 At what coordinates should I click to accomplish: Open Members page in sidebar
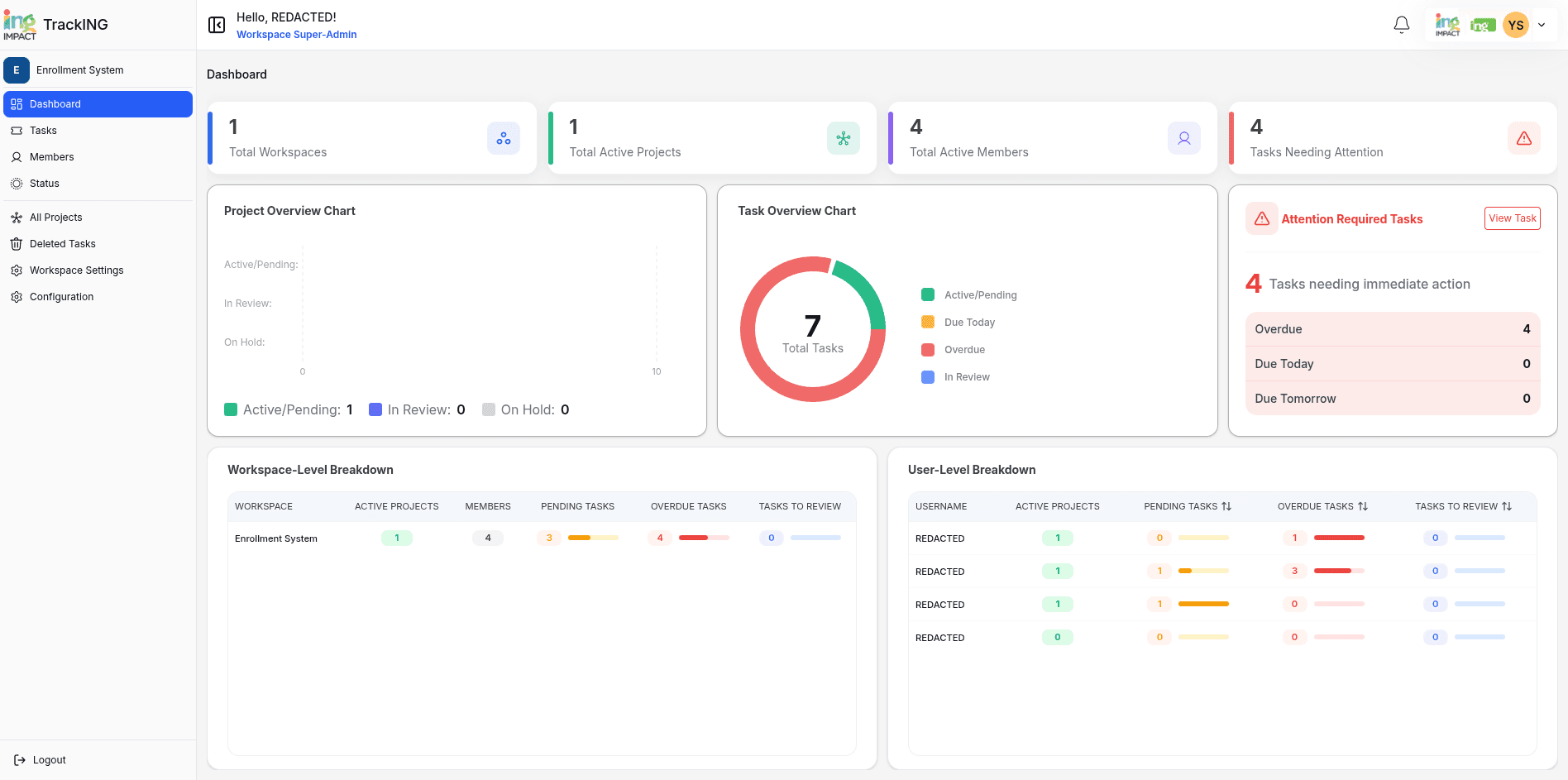(98, 157)
